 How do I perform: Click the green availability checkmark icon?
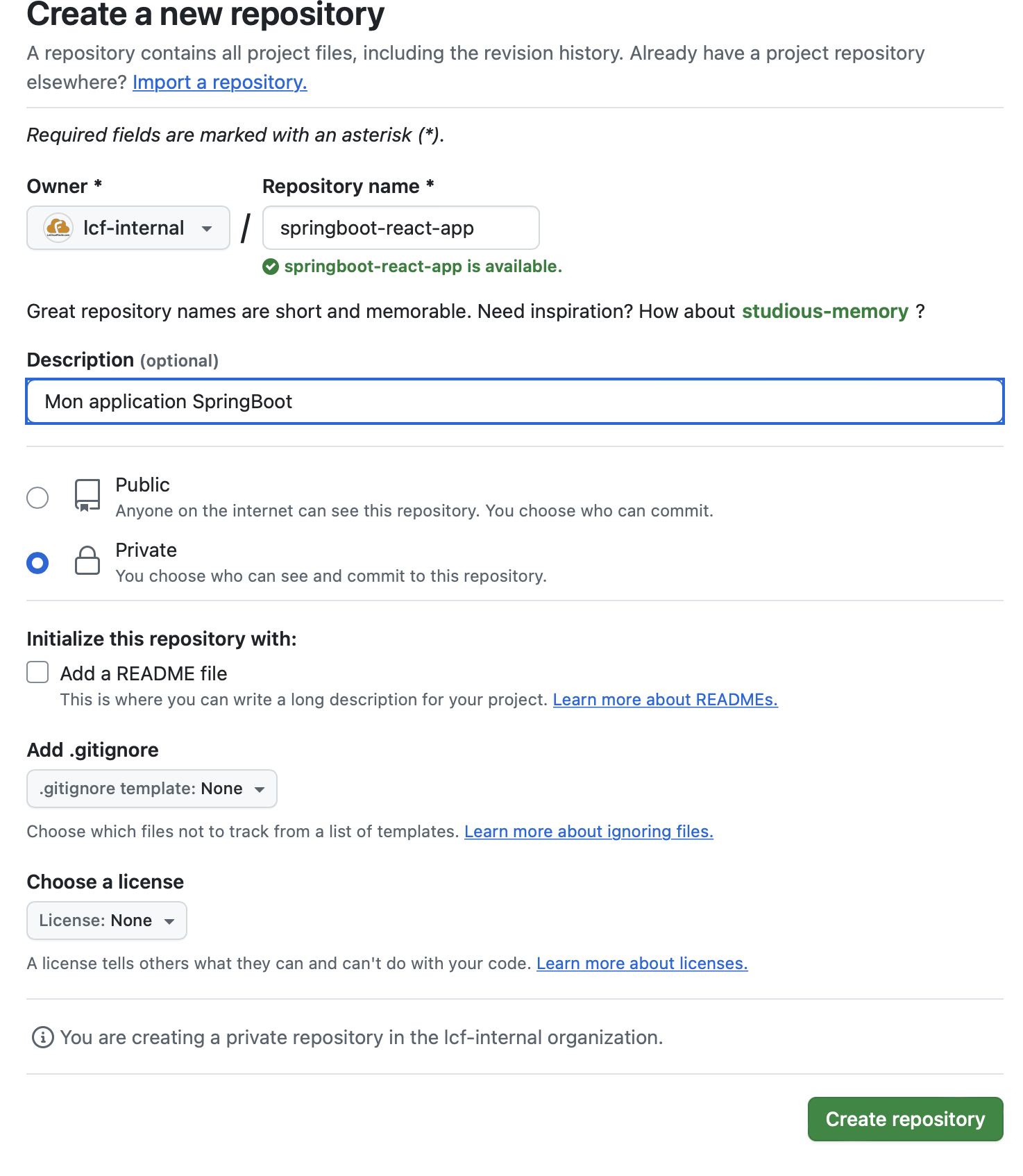271,267
